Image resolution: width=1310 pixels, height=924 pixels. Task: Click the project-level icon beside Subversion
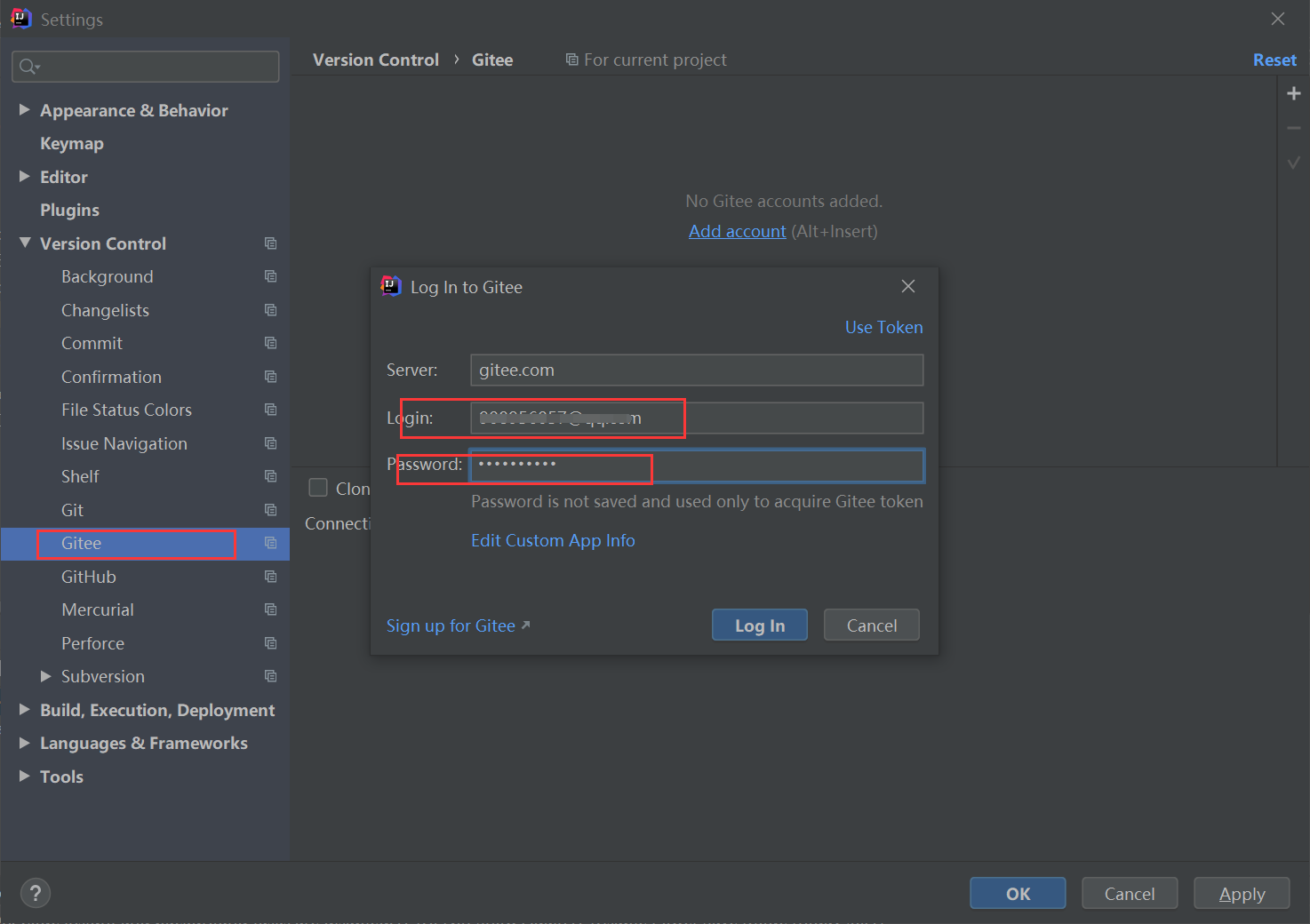(x=271, y=676)
